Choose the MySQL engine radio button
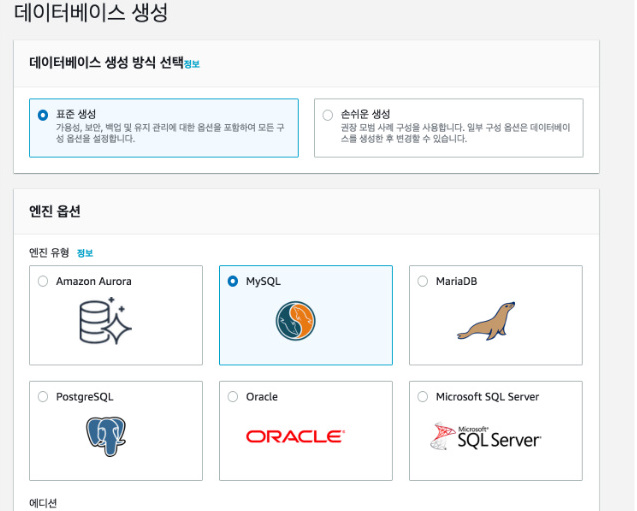The width and height of the screenshot is (637, 511). click(233, 281)
